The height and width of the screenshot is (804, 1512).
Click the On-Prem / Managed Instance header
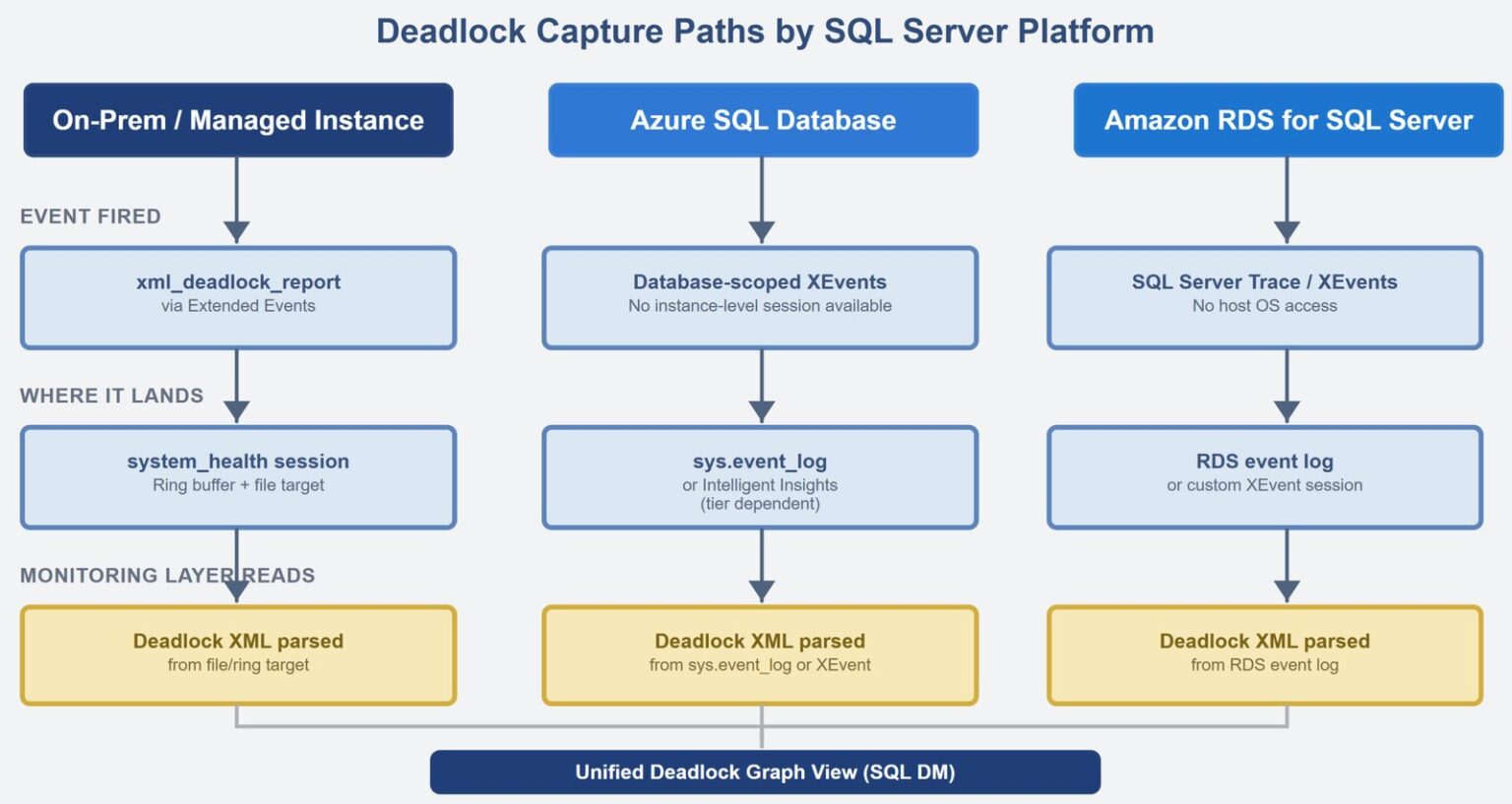point(238,120)
